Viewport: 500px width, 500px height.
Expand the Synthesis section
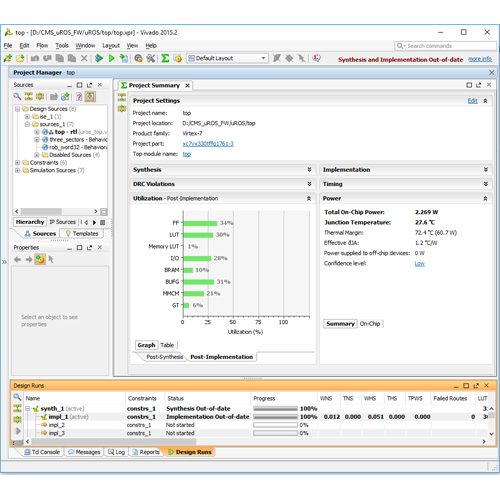[x=309, y=170]
